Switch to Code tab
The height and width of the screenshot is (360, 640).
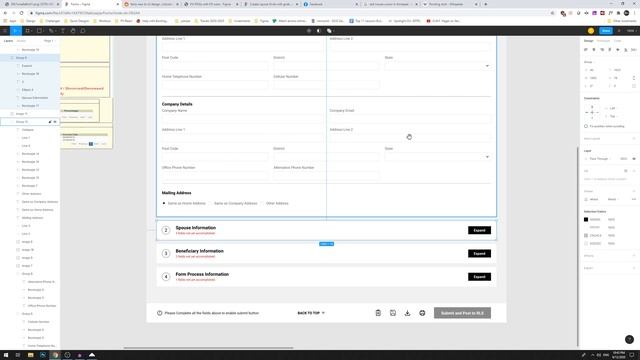tap(618, 41)
